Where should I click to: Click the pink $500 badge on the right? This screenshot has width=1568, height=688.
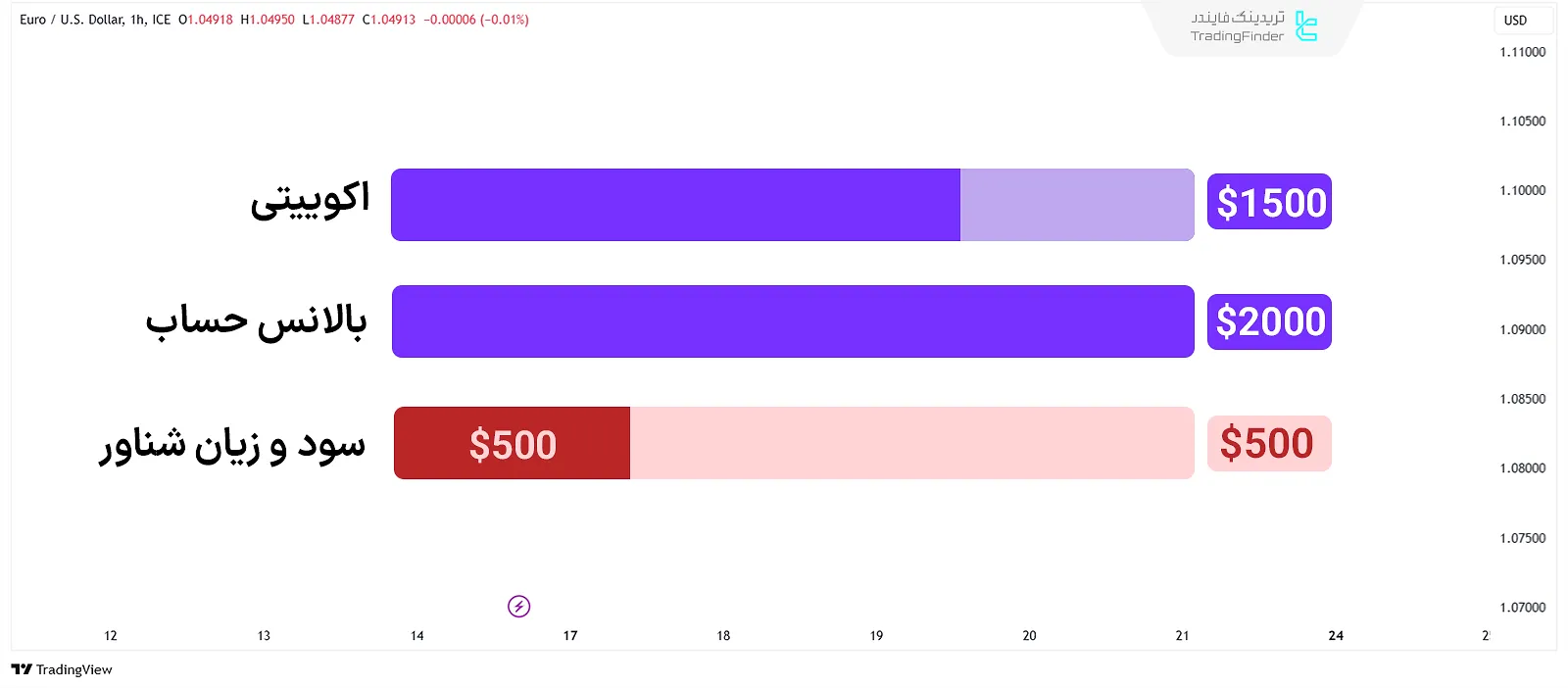tap(1268, 443)
